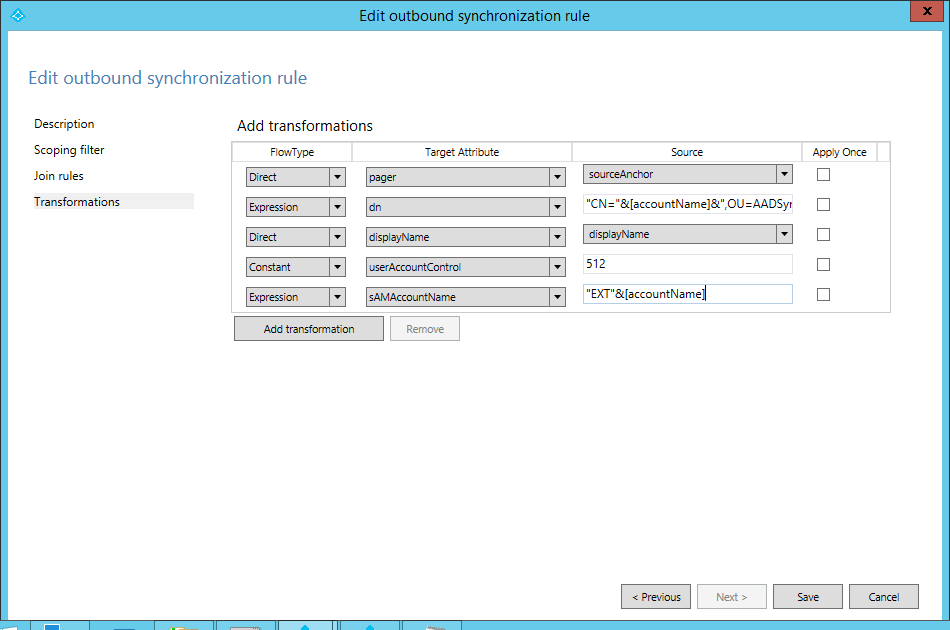Viewport: 950px width, 630px height.
Task: Expand the dn Target Attribute dropdown
Action: coord(557,207)
